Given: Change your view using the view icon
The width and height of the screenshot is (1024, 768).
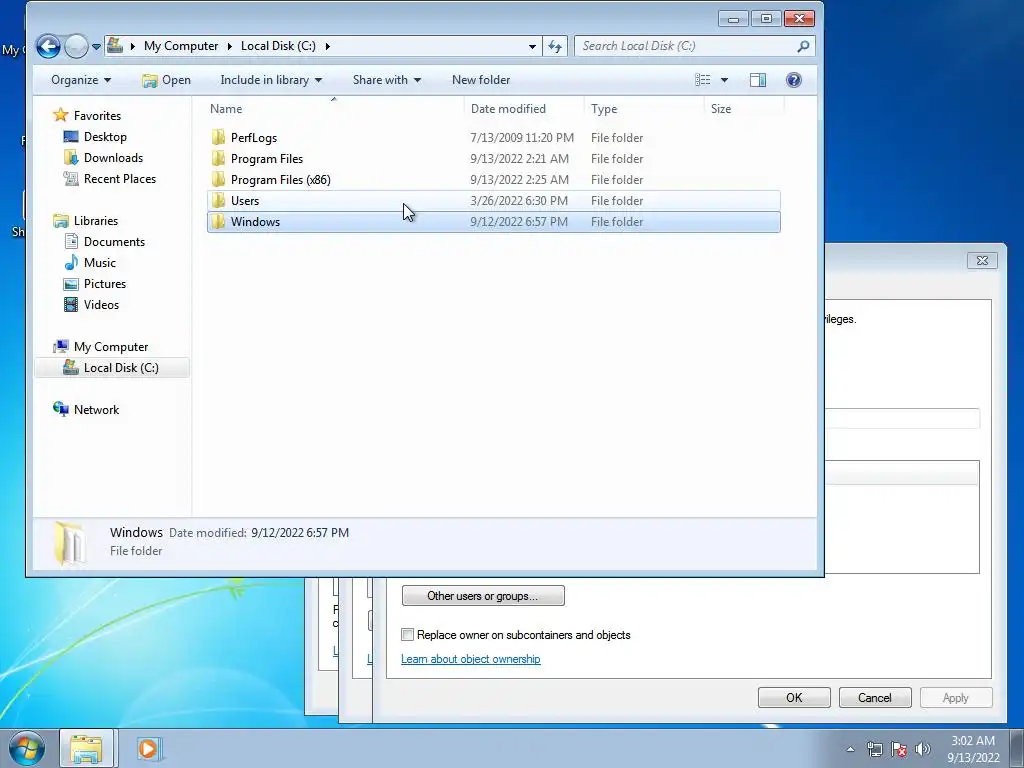Looking at the screenshot, I should click(703, 80).
